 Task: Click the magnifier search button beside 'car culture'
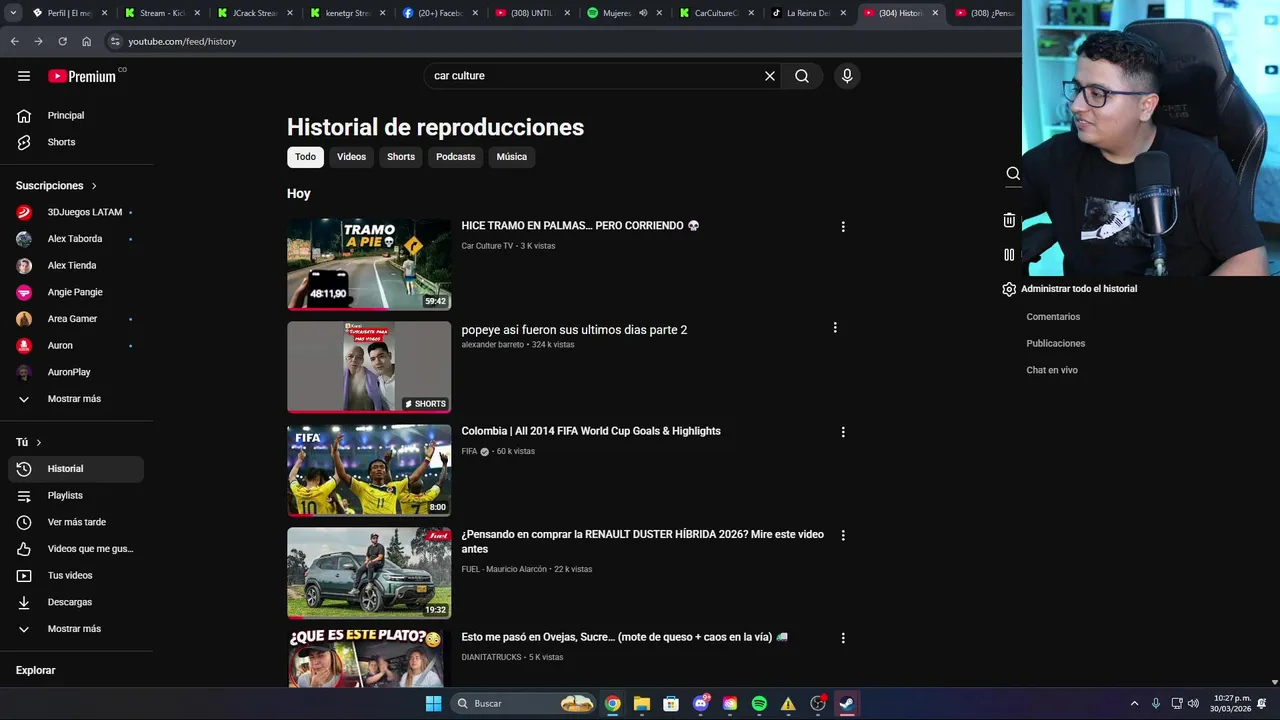(802, 76)
